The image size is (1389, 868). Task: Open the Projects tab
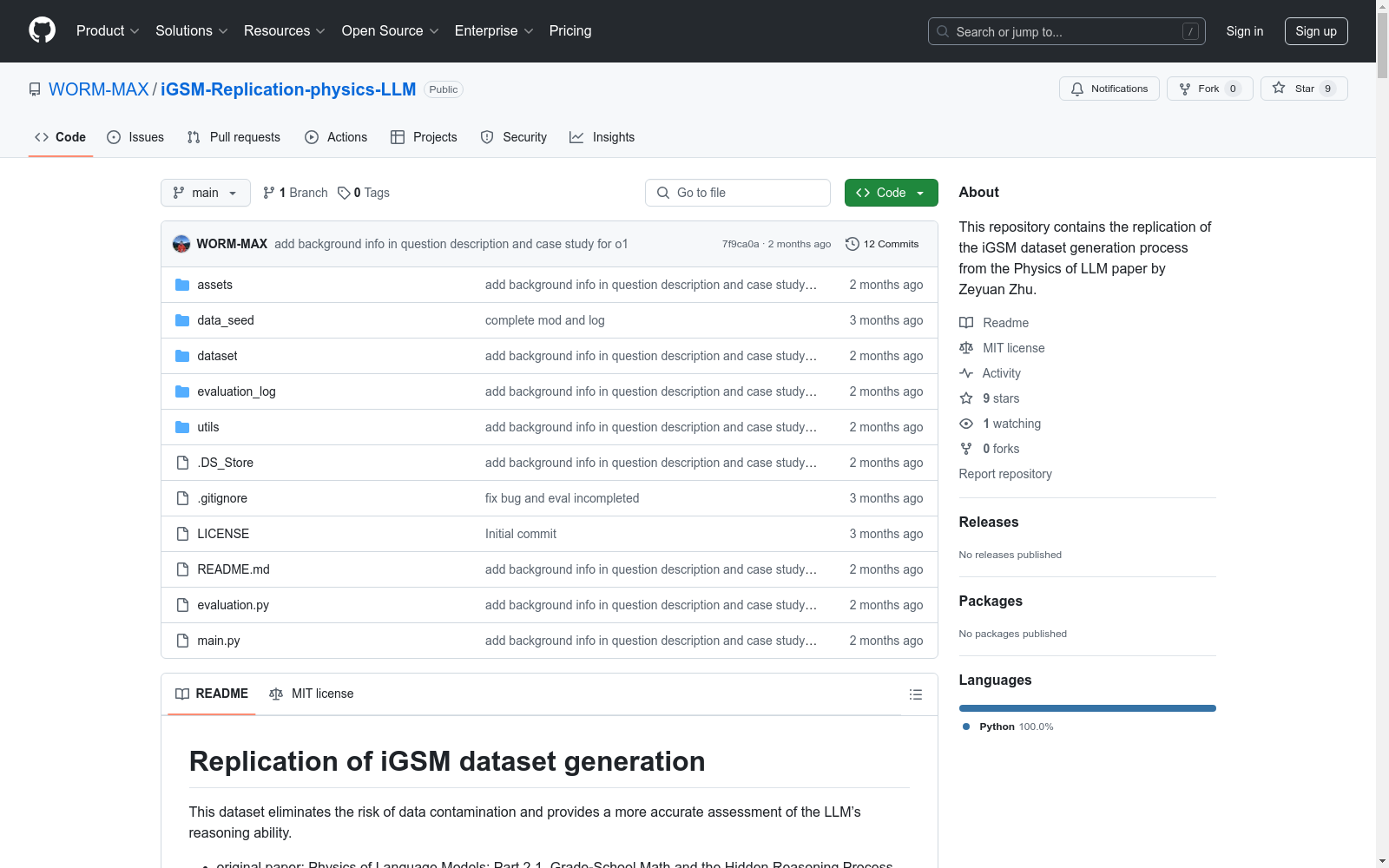click(424, 137)
